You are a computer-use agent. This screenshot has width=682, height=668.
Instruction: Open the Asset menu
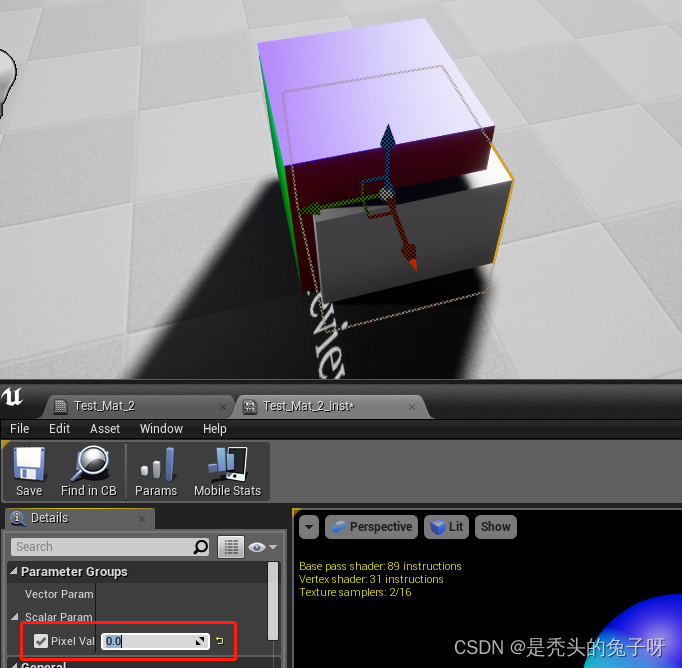pos(105,429)
